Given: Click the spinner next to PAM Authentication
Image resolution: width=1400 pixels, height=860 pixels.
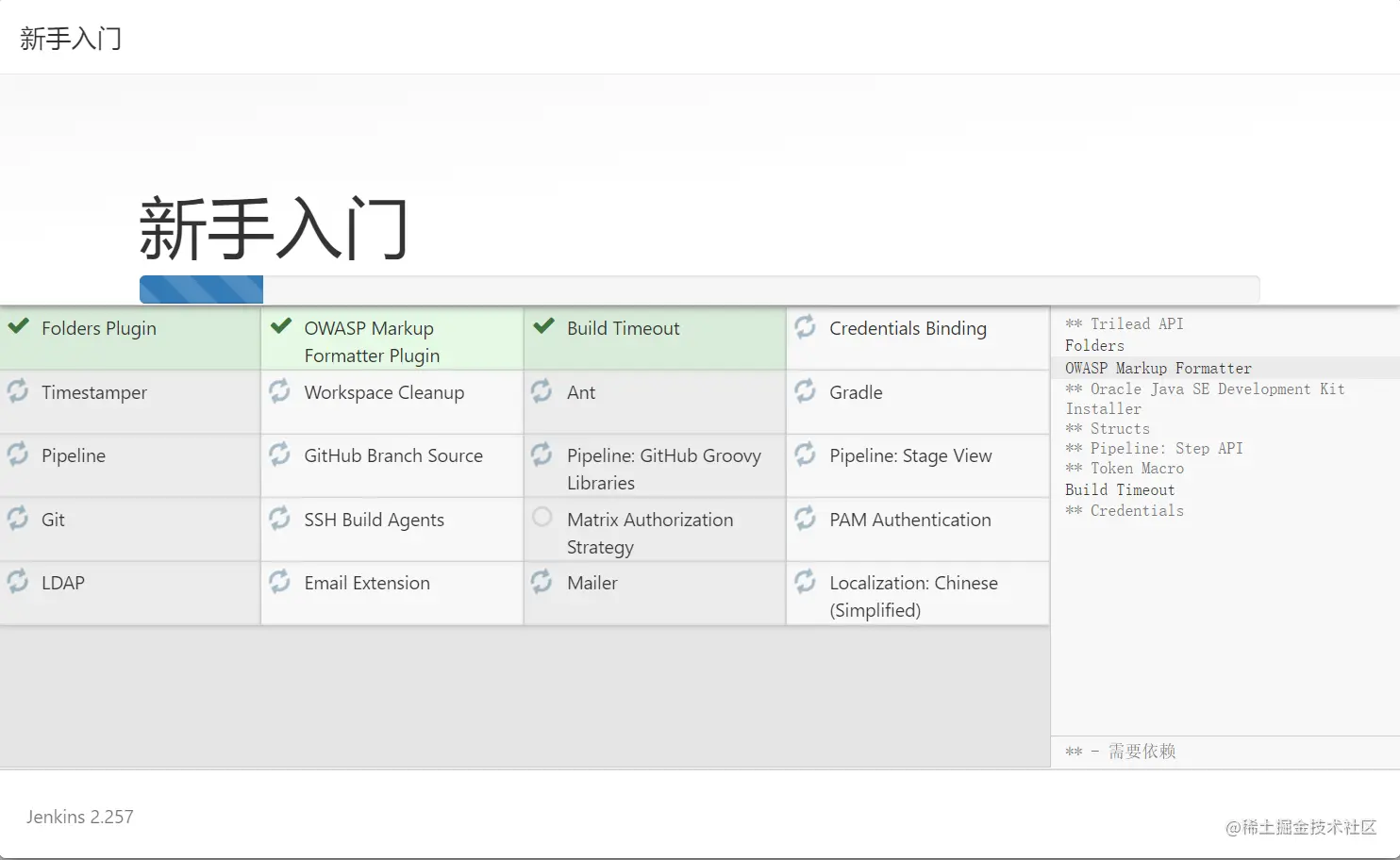Looking at the screenshot, I should 805,518.
